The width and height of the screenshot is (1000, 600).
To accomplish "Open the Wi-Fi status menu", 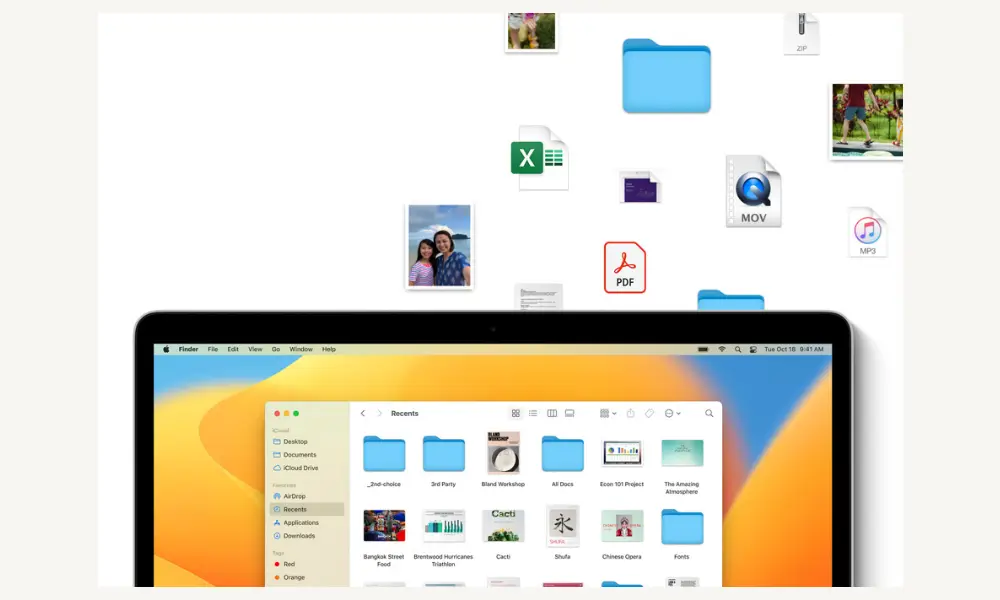I will tap(722, 349).
